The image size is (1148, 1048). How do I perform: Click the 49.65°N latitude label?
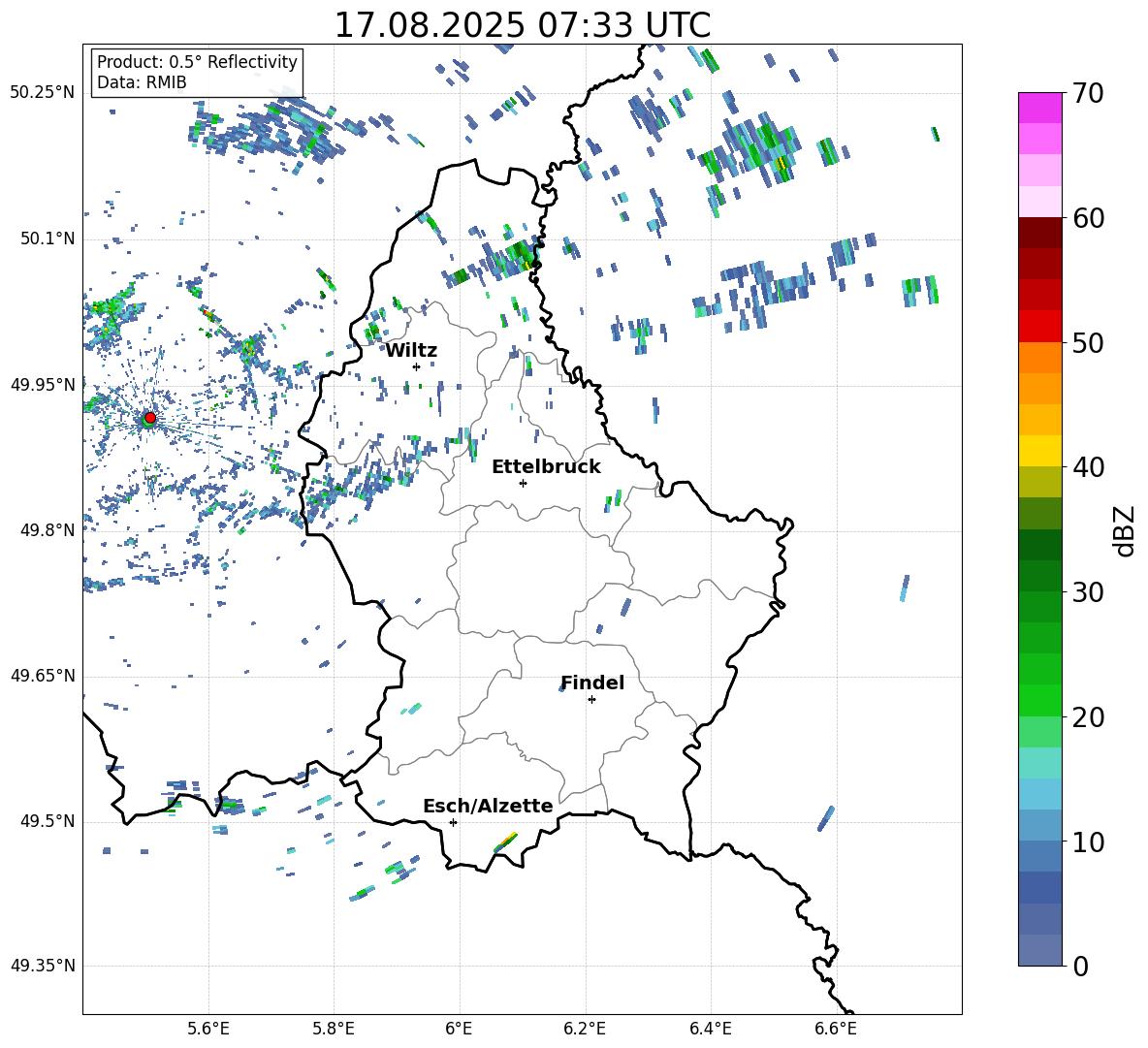[x=43, y=676]
